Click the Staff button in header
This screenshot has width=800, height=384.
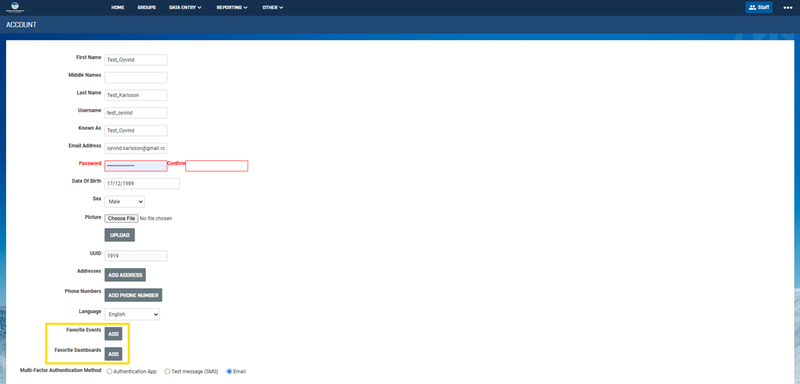coord(759,8)
